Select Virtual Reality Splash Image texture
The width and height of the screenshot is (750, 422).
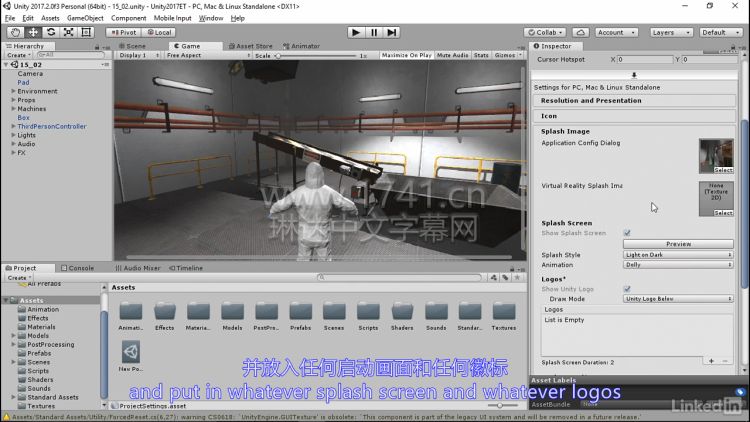point(716,199)
